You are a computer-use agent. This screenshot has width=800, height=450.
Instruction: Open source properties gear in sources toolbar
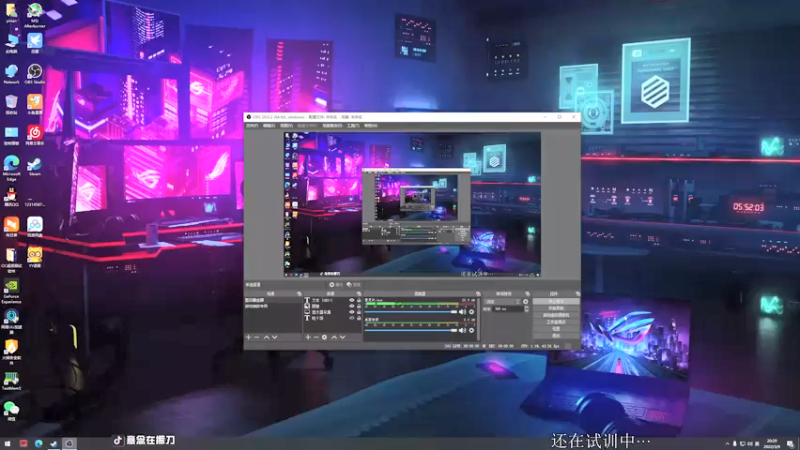(324, 337)
